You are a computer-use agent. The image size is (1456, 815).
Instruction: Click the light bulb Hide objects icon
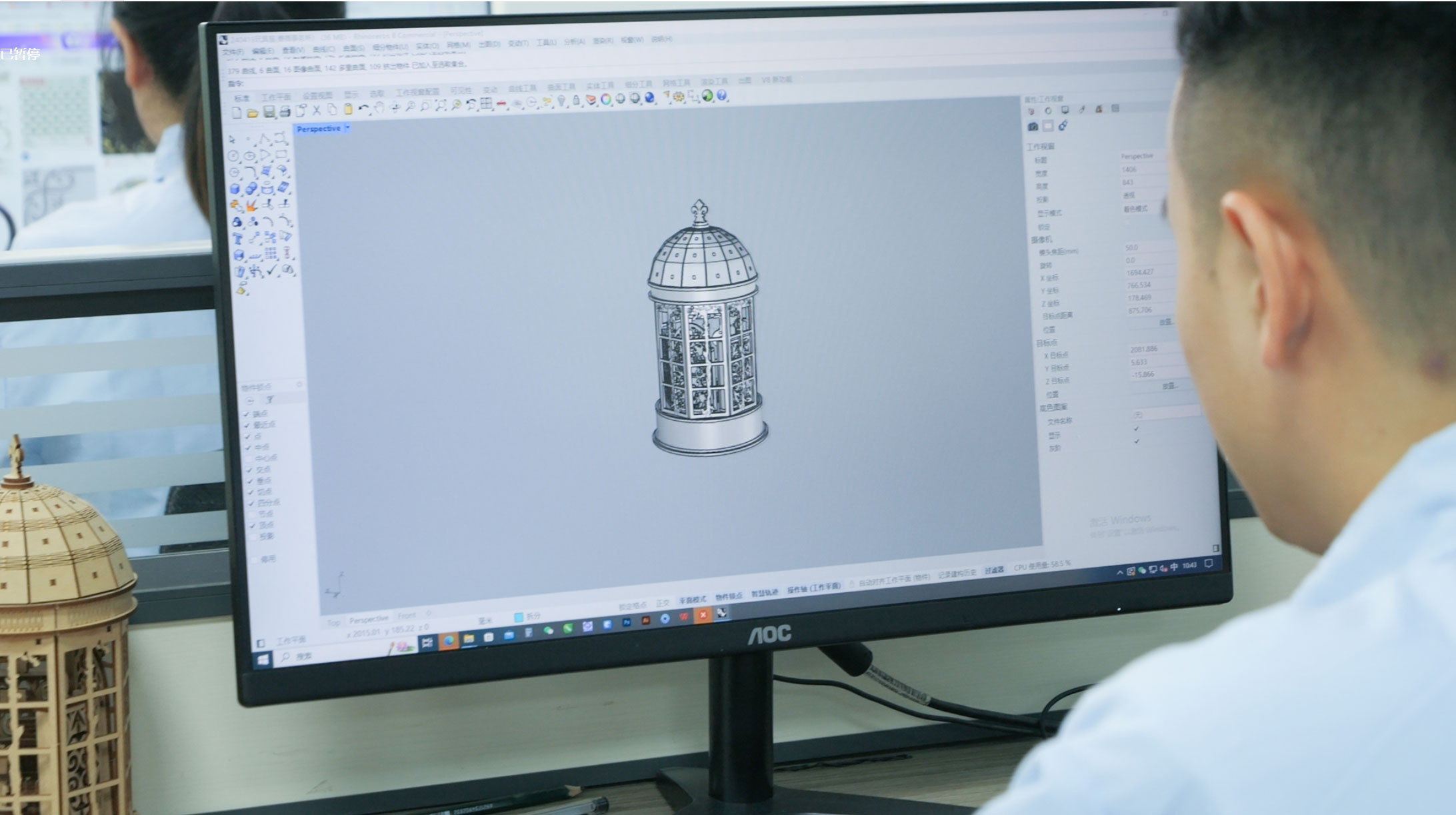561,101
